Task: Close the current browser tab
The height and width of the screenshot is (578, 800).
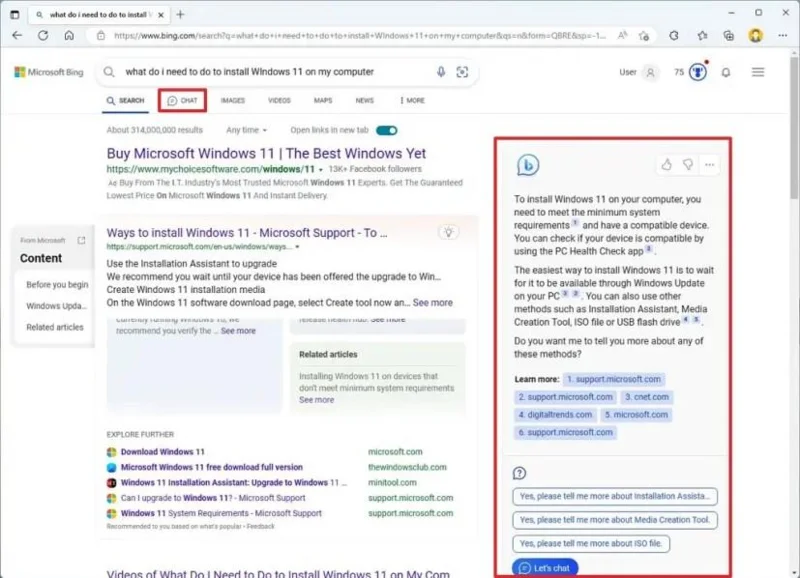Action: click(161, 15)
